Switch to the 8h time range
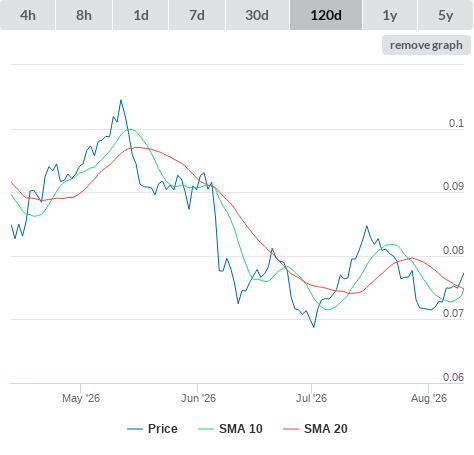Image resolution: width=474 pixels, height=455 pixels. (84, 15)
